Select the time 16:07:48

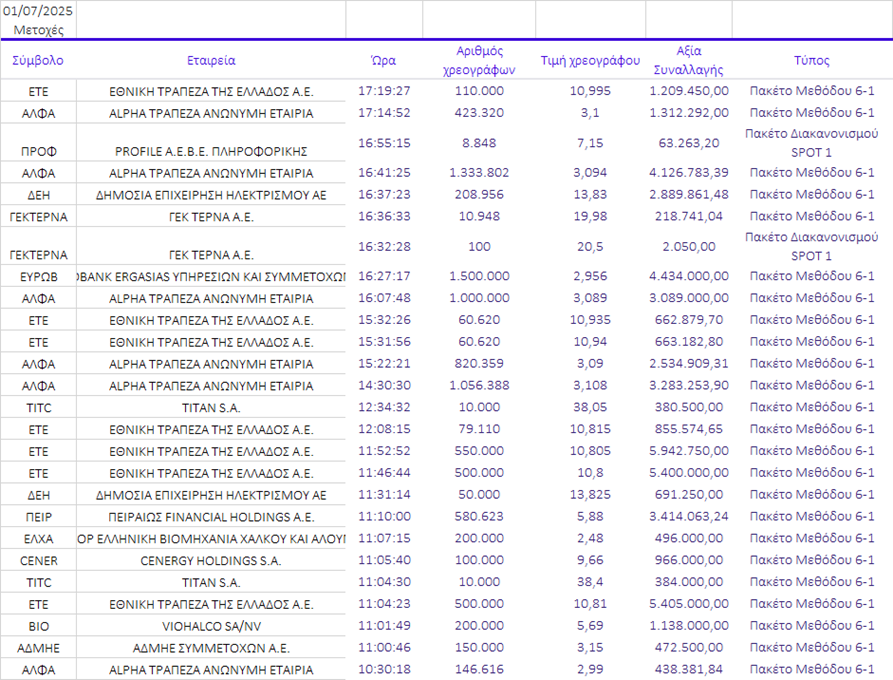coord(384,298)
